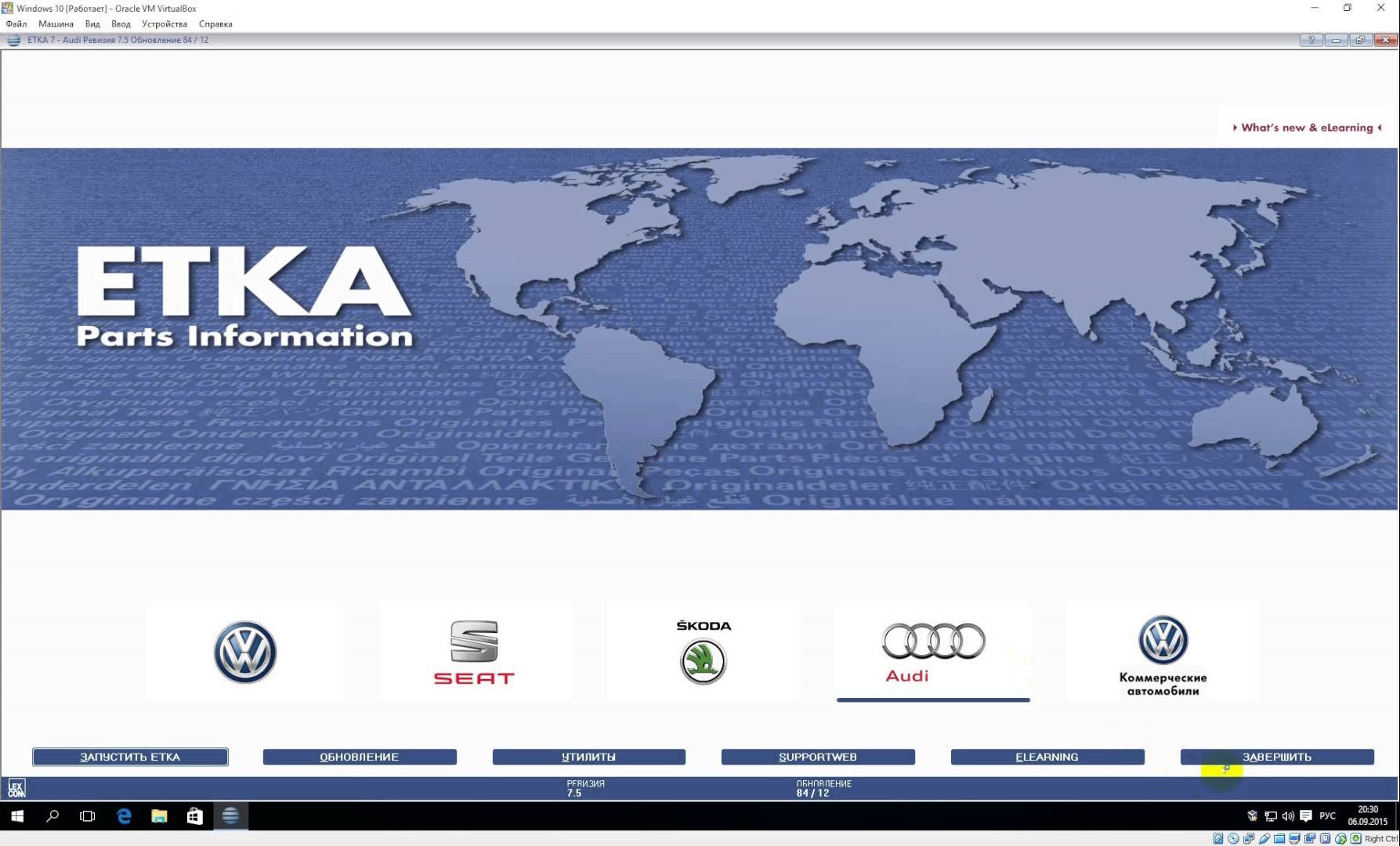Open Windows taskbar search
The height and width of the screenshot is (846, 1400).
coord(52,816)
